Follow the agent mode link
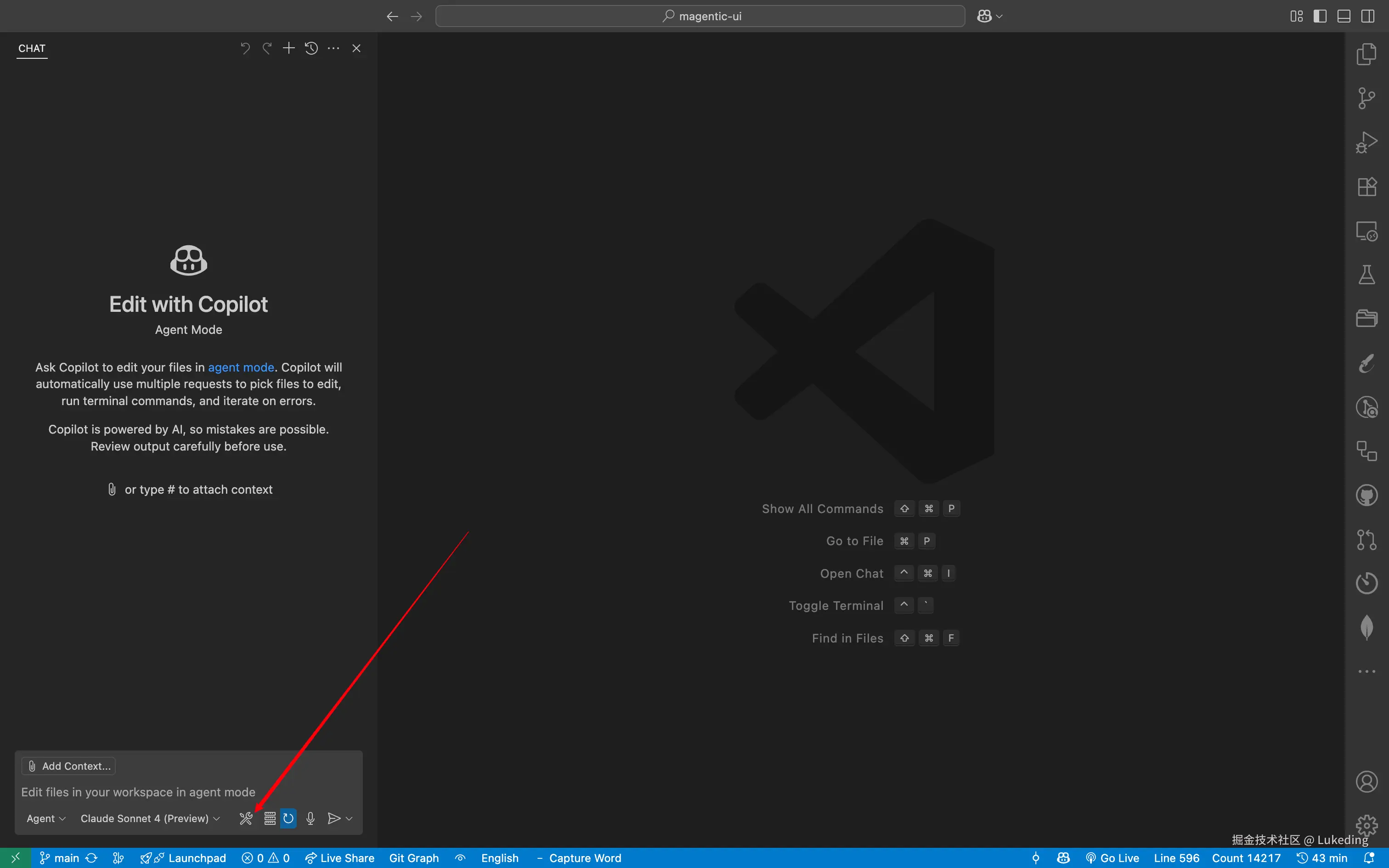1389x868 pixels. (241, 367)
